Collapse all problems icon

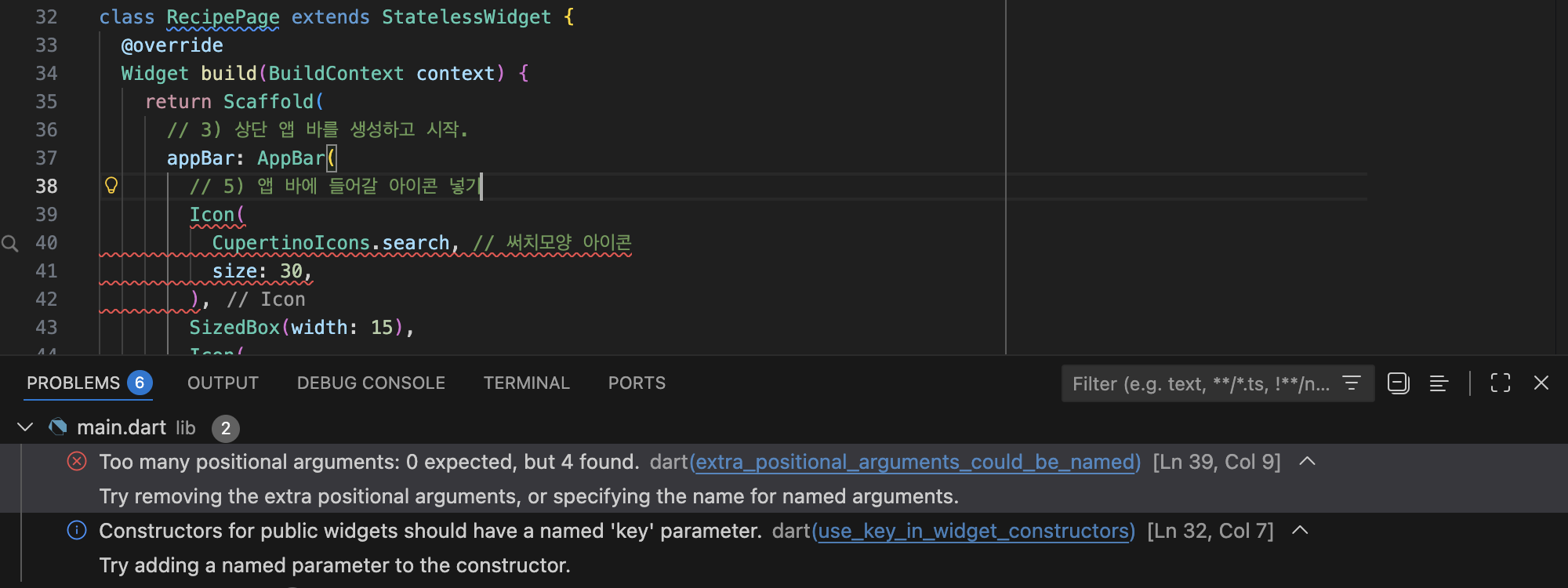click(x=1398, y=383)
